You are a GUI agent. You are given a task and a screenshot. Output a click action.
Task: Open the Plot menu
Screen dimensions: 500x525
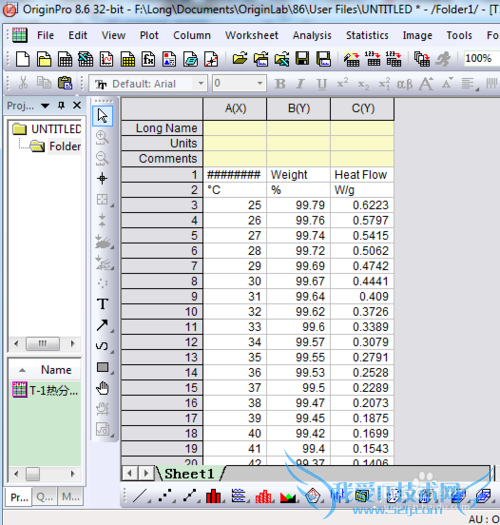[x=149, y=35]
